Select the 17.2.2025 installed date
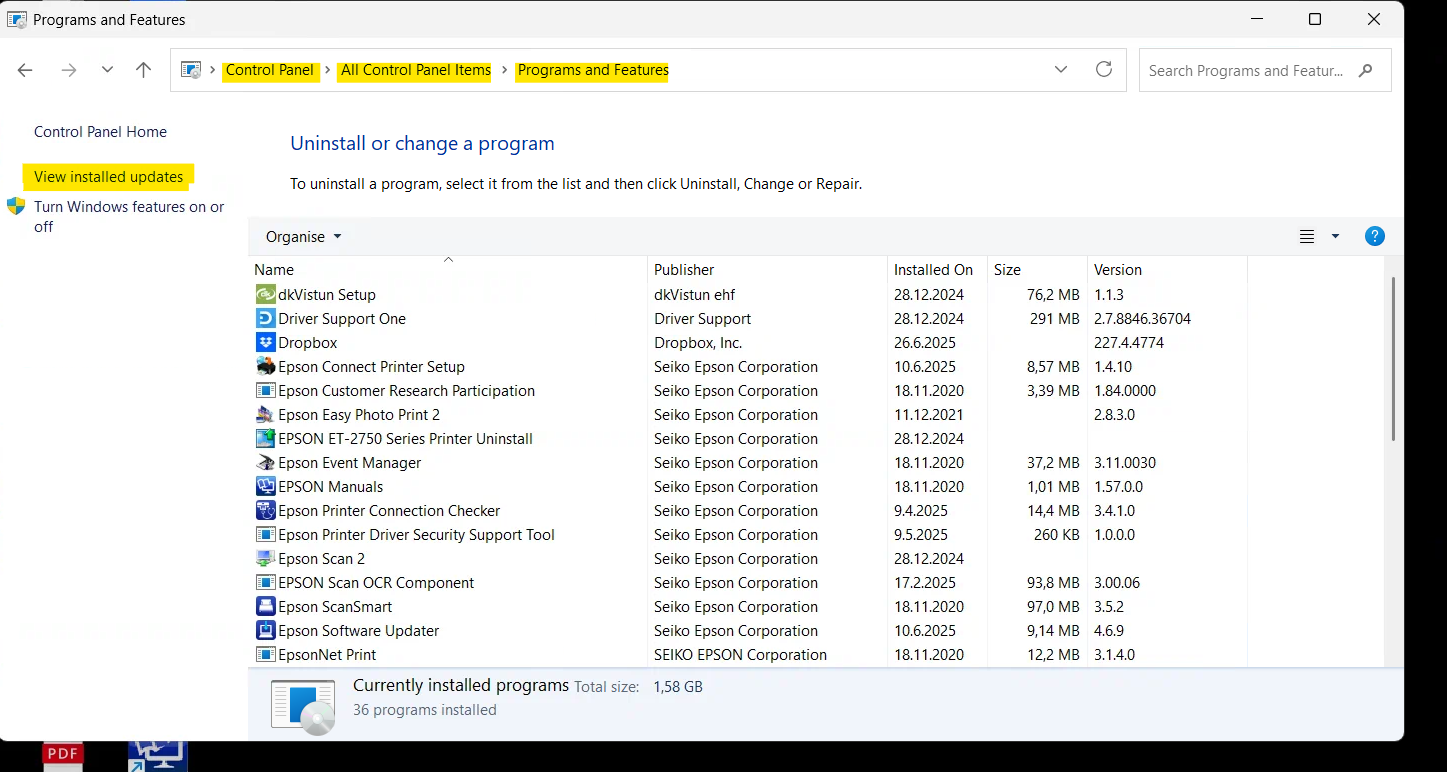The height and width of the screenshot is (772, 1447). (x=925, y=582)
